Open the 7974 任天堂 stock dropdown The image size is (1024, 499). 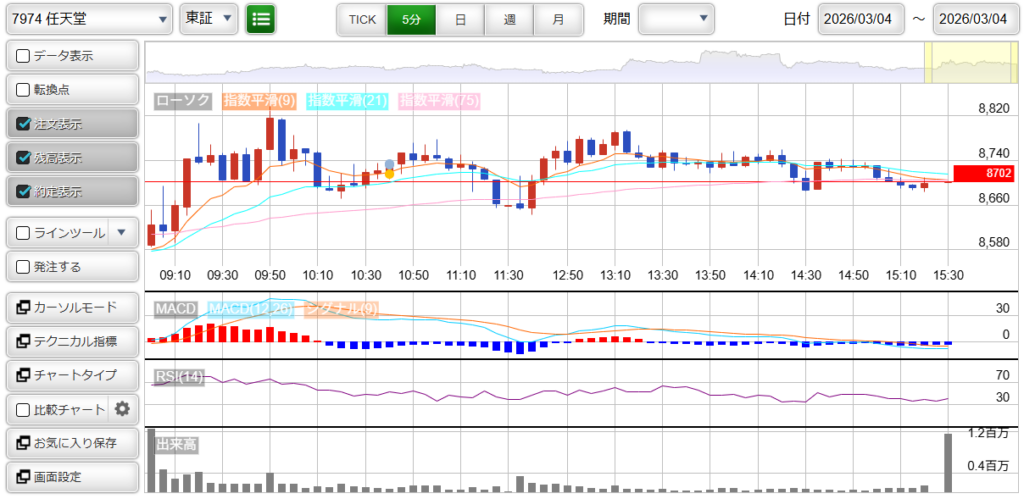(88, 19)
